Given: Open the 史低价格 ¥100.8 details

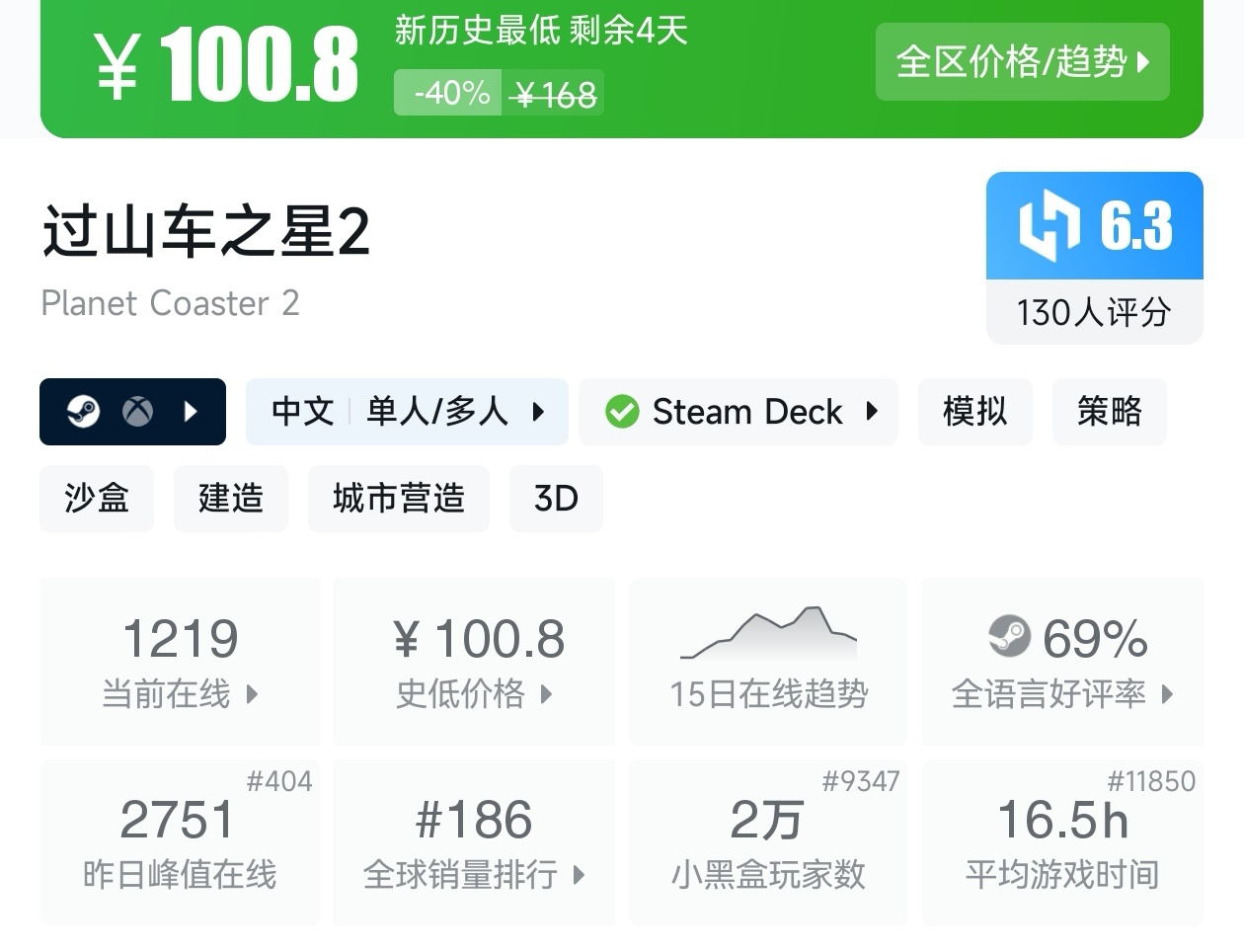Looking at the screenshot, I should pyautogui.click(x=475, y=662).
